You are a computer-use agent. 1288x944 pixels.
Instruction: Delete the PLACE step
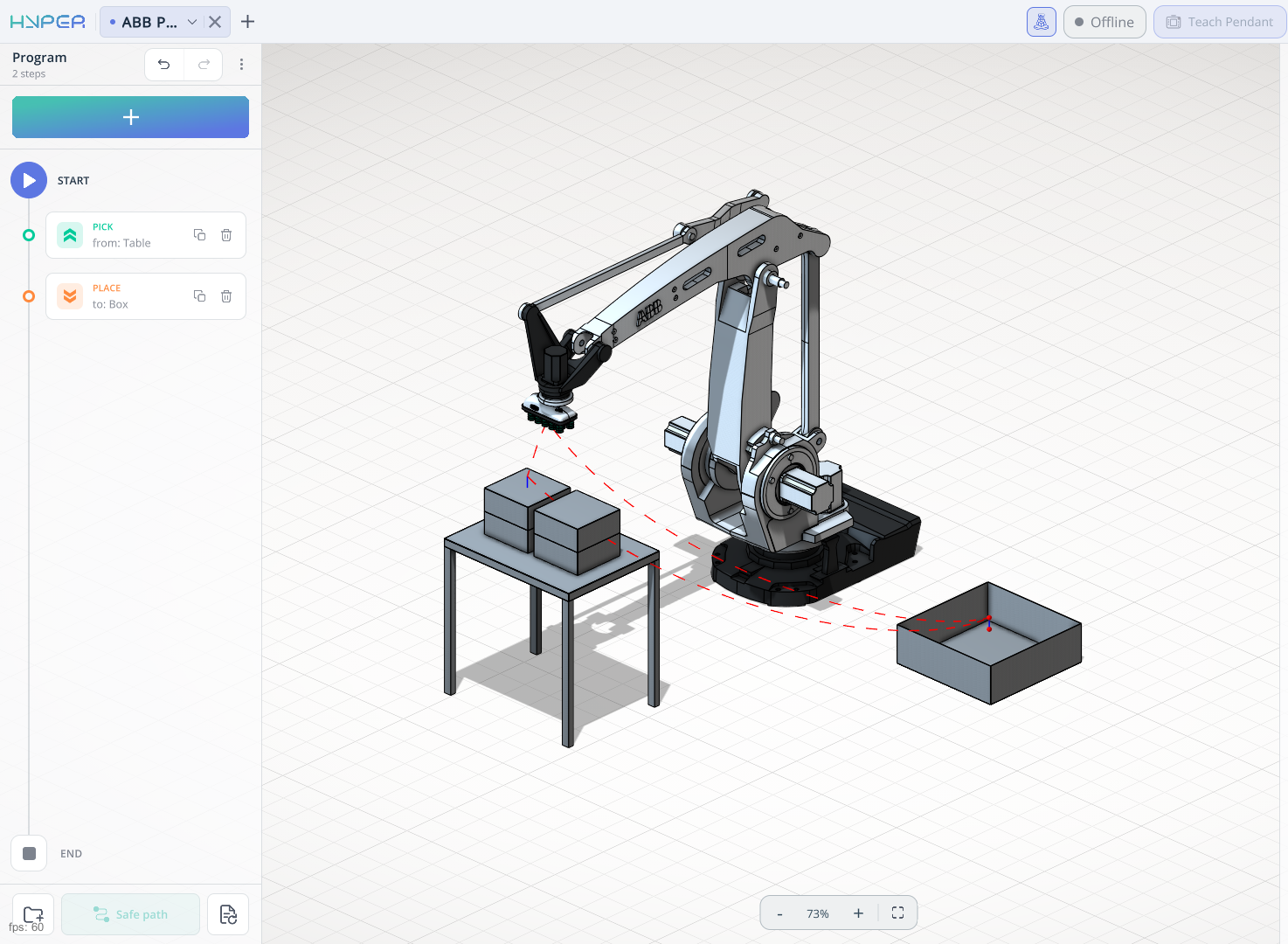pos(226,295)
